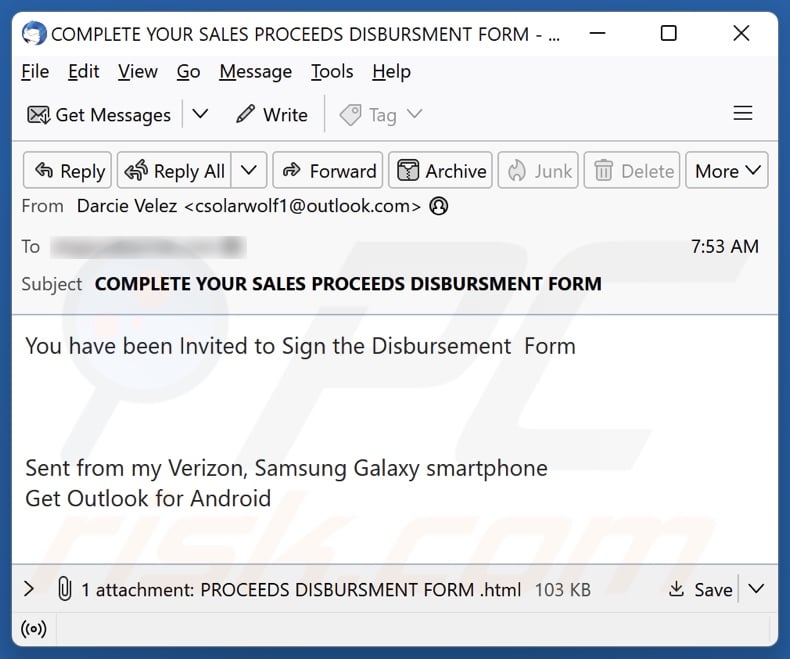790x659 pixels.
Task: Open the Tools menu
Action: (332, 71)
